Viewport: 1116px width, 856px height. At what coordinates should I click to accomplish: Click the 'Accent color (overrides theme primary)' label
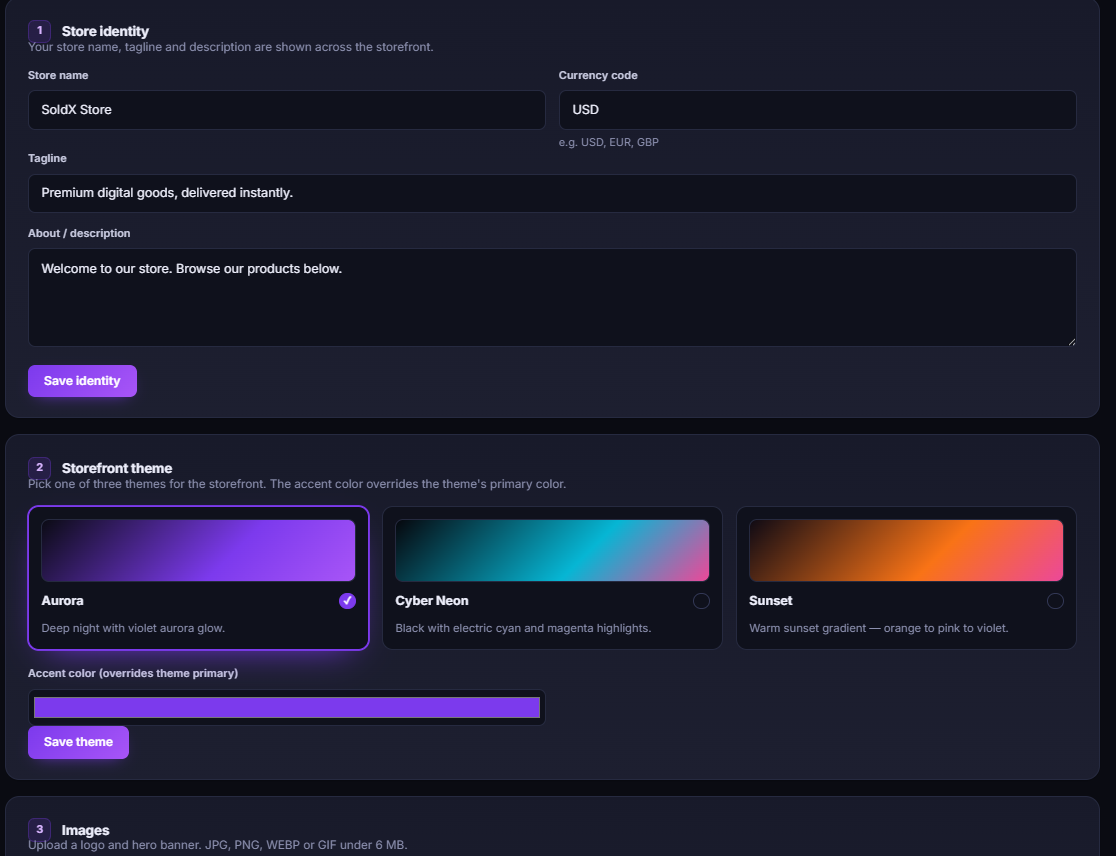tap(133, 673)
